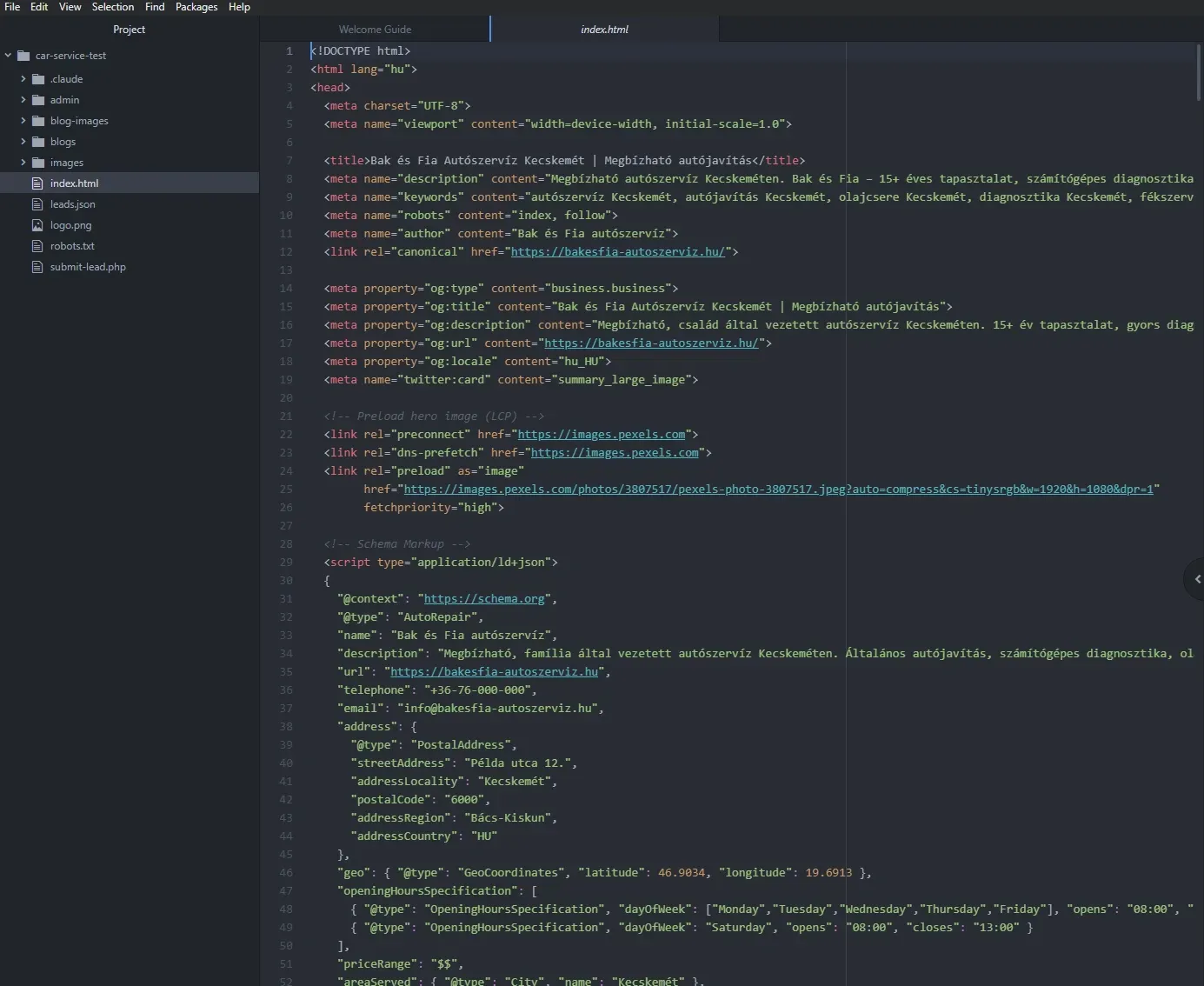The image size is (1204, 986).
Task: Expand the .claude folder
Action: [x=23, y=79]
